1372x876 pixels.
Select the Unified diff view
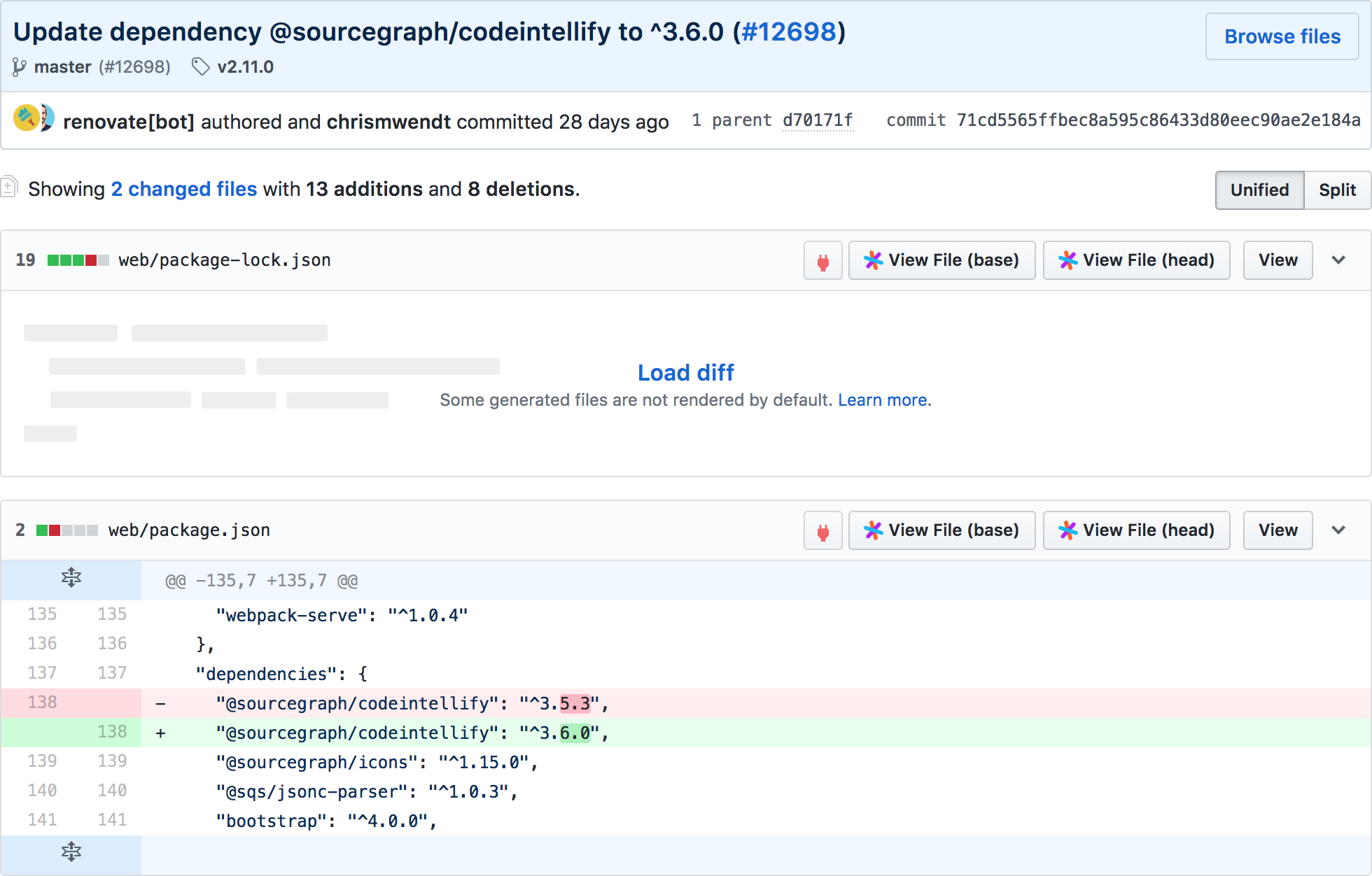[x=1259, y=190]
